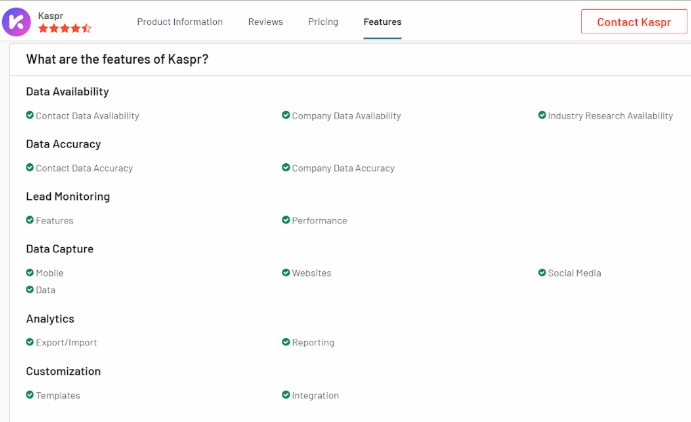
Task: Switch to the Reviews tab
Action: click(265, 21)
